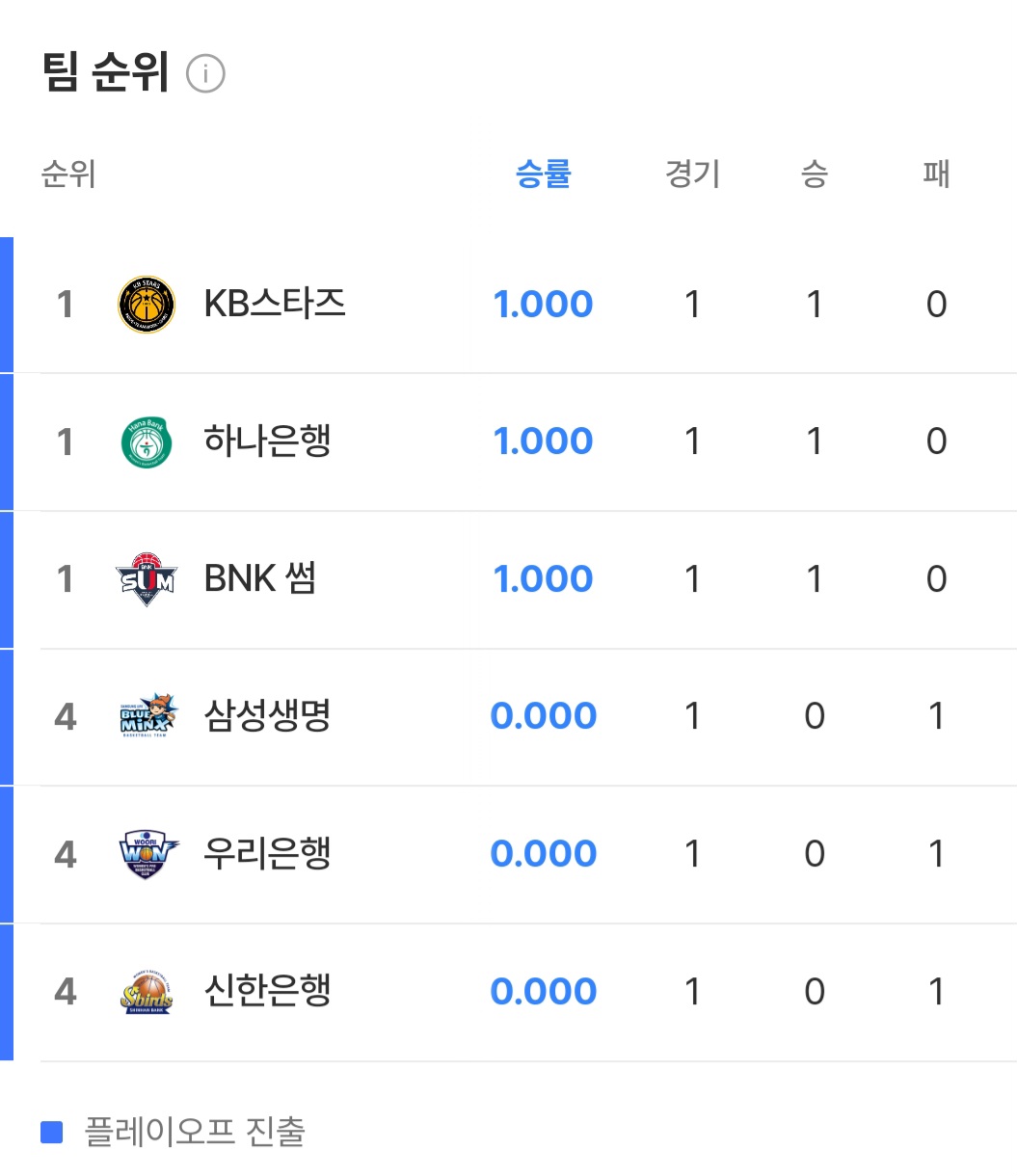This screenshot has width=1017, height=1176.
Task: Open the 삼성생명 team name
Action: click(x=268, y=716)
